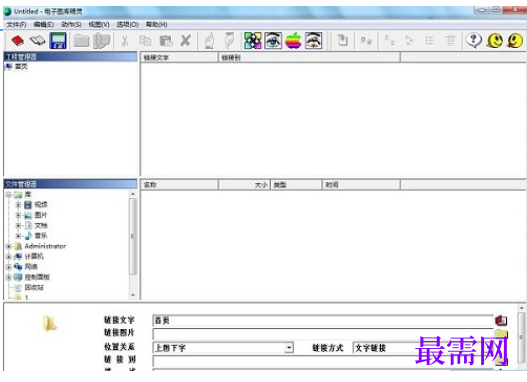527x382 pixels.
Task: Expand the 网络 tree node
Action: [x=9, y=267]
